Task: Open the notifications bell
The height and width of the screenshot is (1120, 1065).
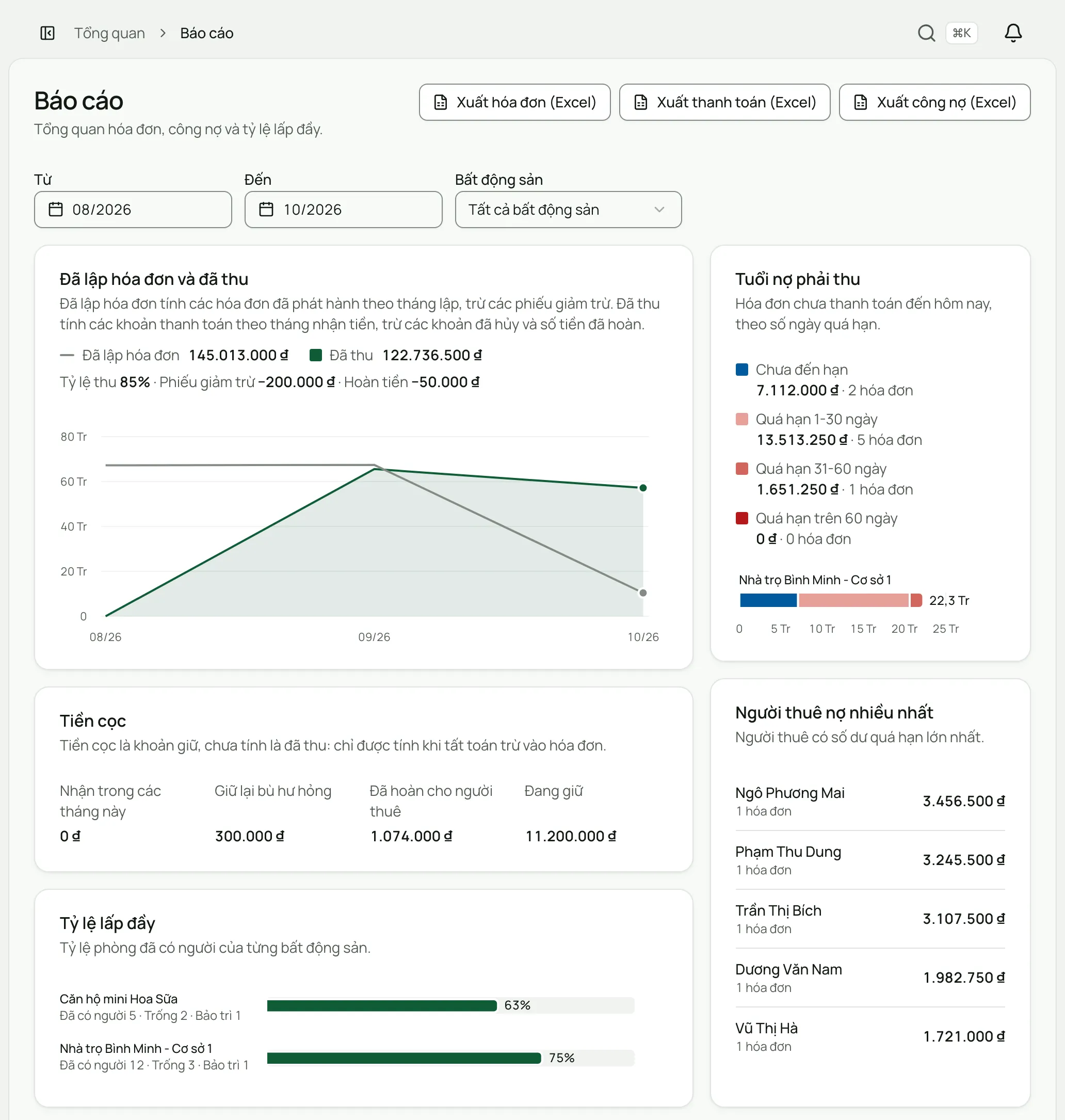Action: (x=1013, y=33)
